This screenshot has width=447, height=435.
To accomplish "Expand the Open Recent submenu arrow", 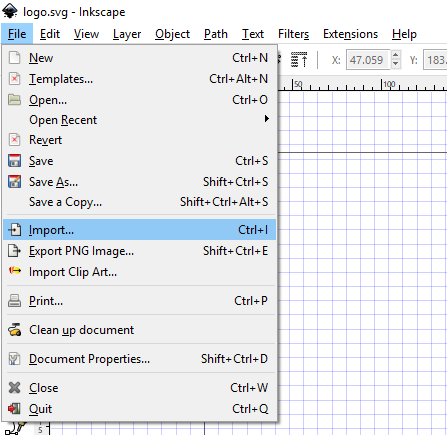I will pos(266,119).
